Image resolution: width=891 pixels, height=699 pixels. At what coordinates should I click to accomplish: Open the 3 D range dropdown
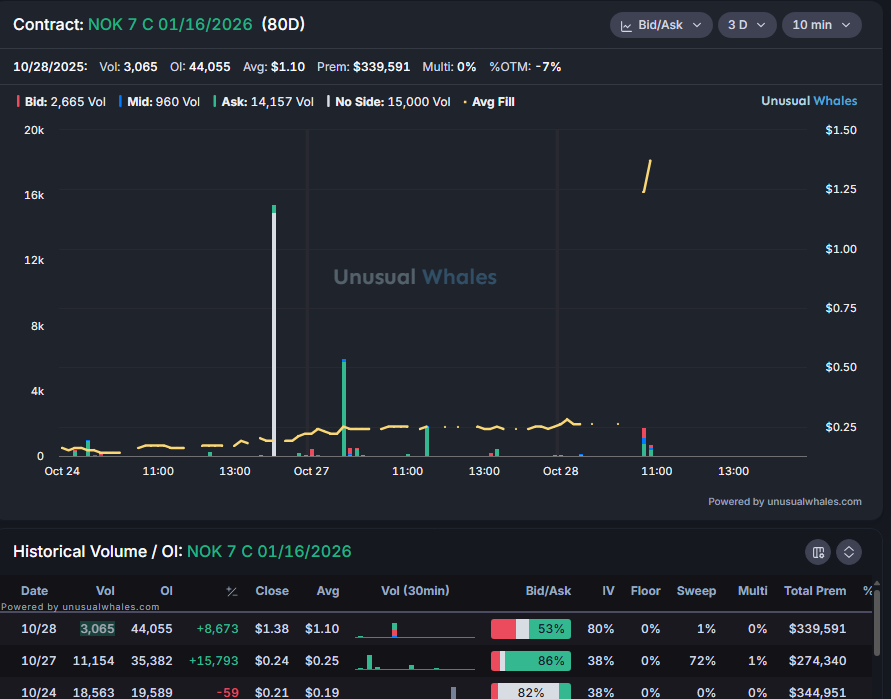pos(746,25)
